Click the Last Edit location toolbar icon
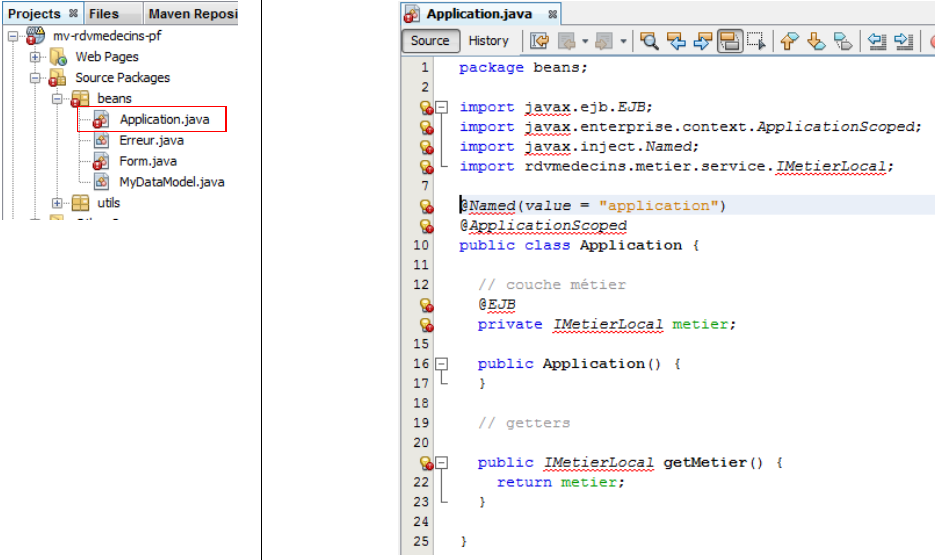Screen dimensions: 940x560 point(540,41)
